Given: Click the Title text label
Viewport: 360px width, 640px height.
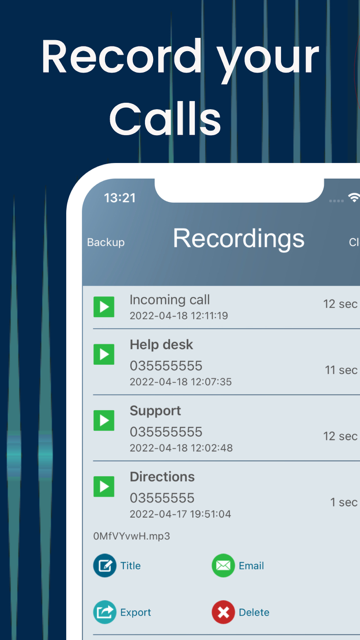Looking at the screenshot, I should [130, 566].
